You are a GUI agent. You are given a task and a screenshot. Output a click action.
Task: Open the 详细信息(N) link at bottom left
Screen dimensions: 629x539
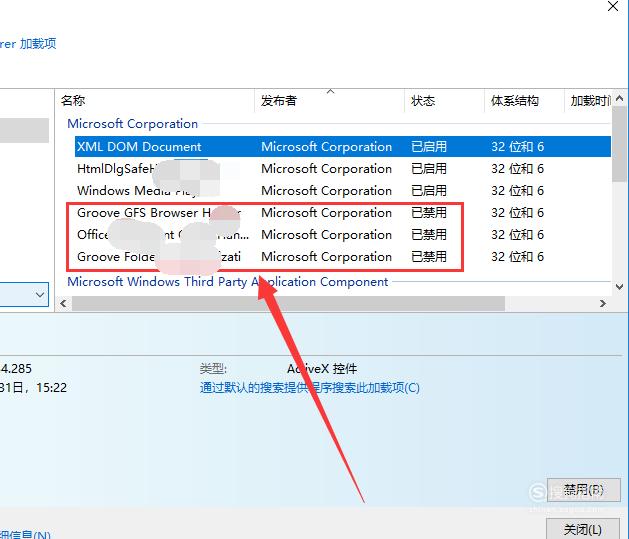[25, 535]
